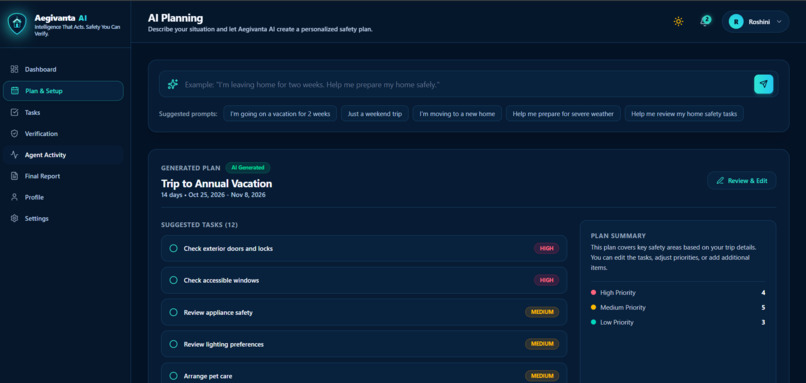Click the Agent Activity pulse icon
This screenshot has height=383, width=806.
coord(14,155)
